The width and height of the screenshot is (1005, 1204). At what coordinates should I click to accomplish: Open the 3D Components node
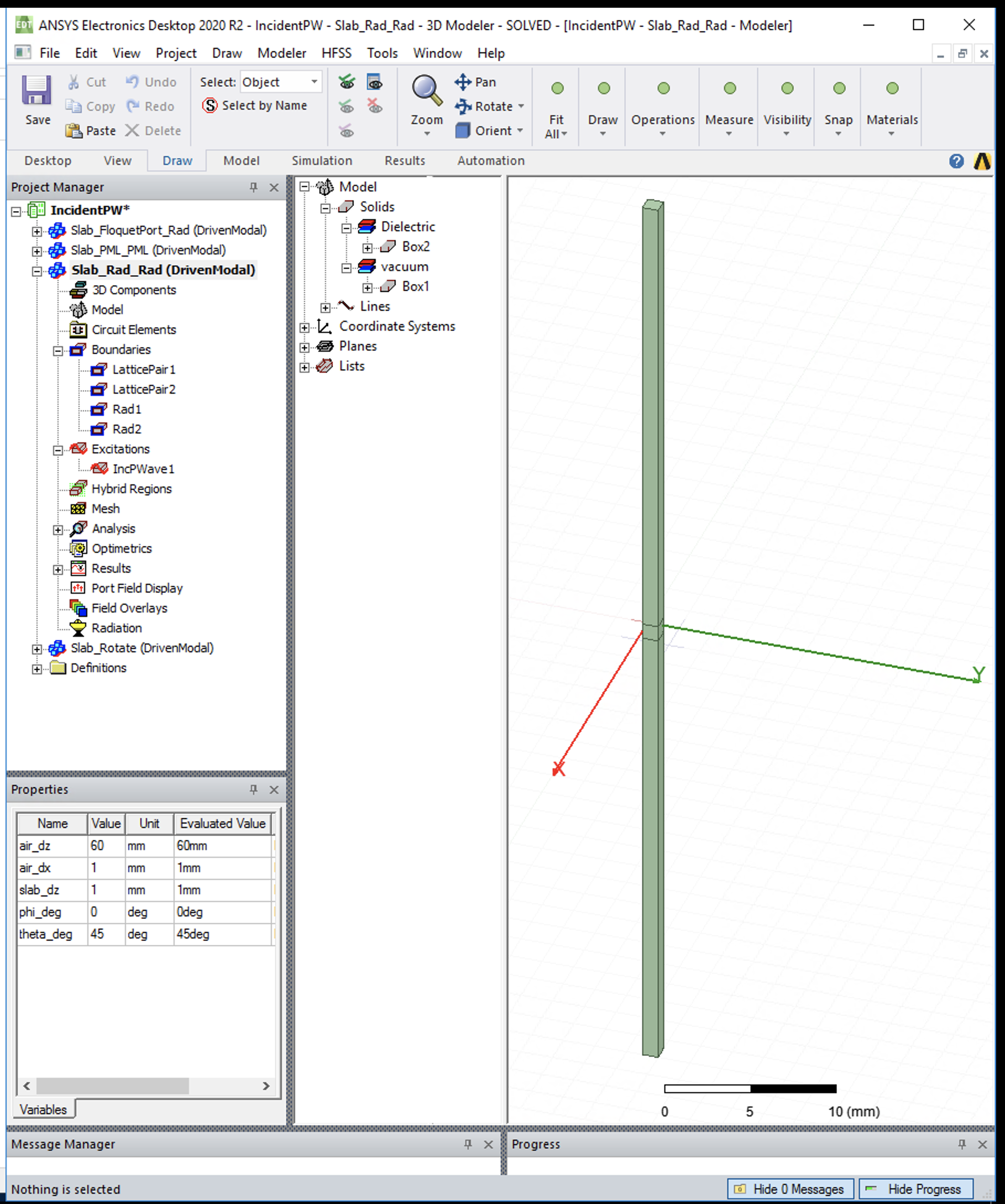pyautogui.click(x=134, y=290)
